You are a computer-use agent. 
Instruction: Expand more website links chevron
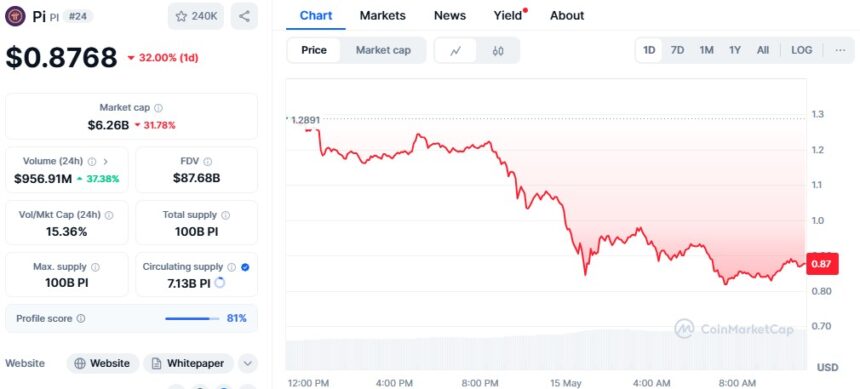tap(247, 363)
